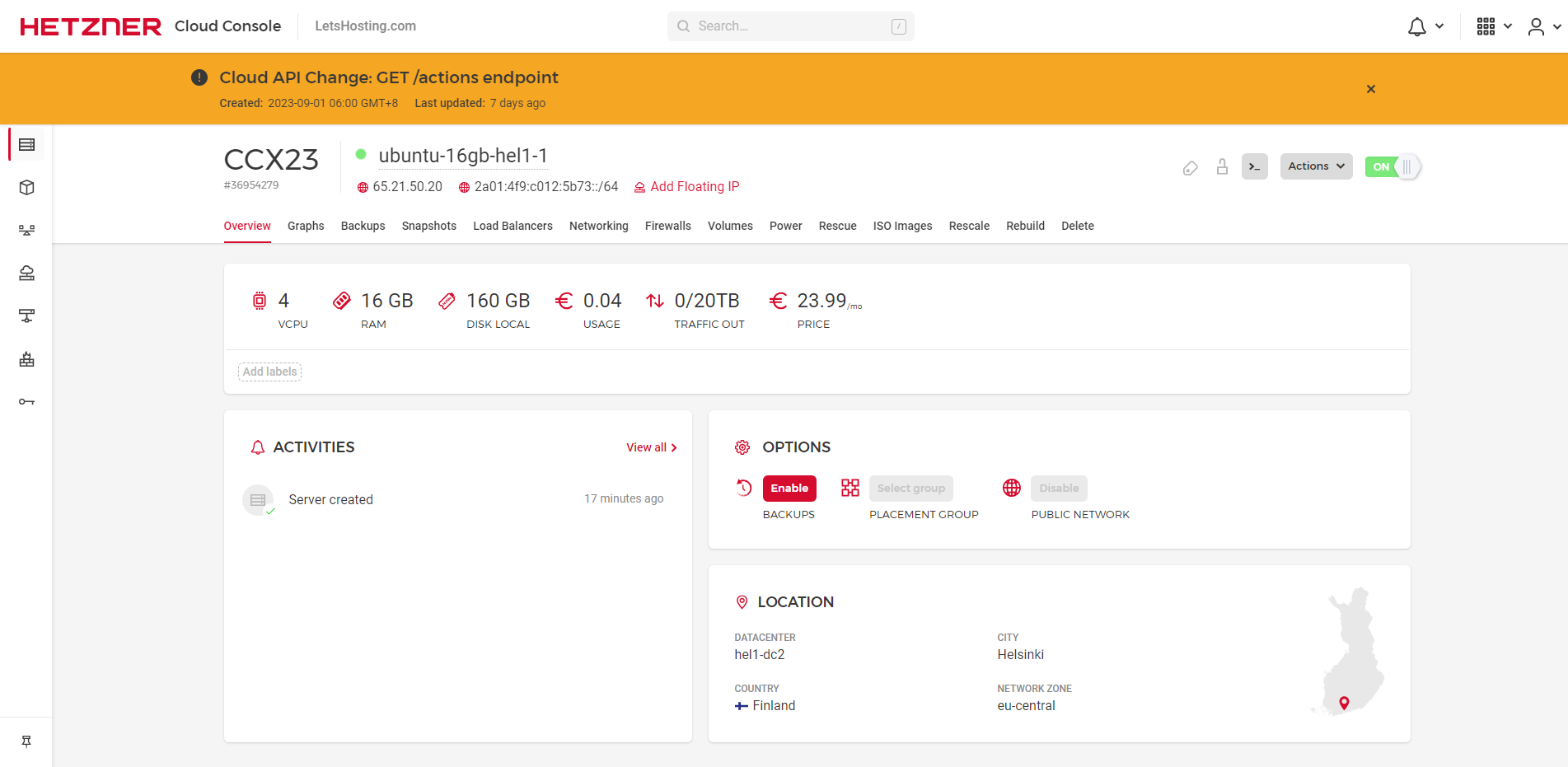Click the Select group button
Viewport: 1568px width, 767px height.
click(911, 489)
